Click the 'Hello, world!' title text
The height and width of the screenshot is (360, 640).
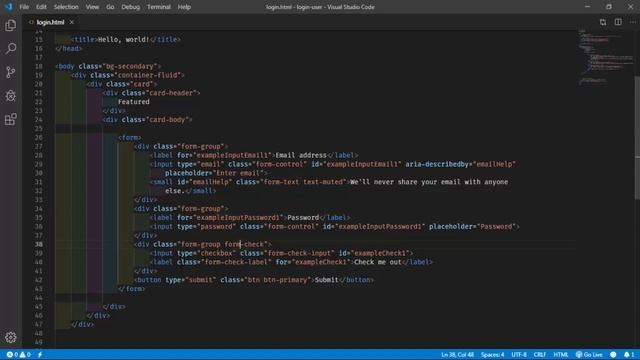pyautogui.click(x=124, y=40)
